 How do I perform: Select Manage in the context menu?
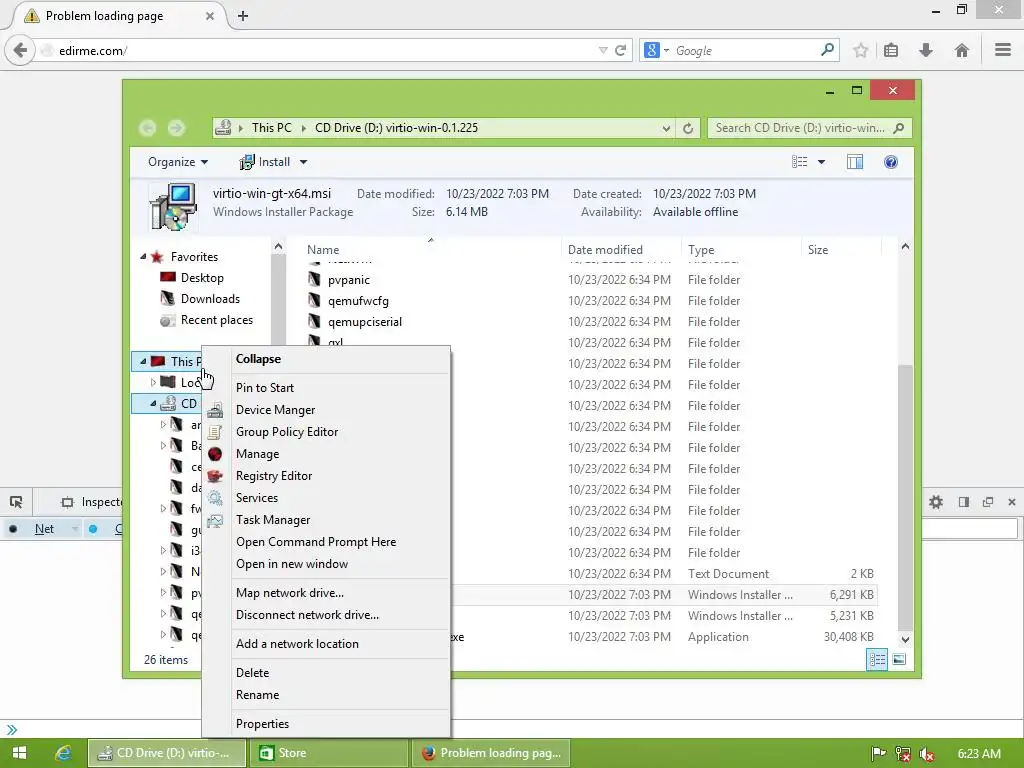coord(257,454)
